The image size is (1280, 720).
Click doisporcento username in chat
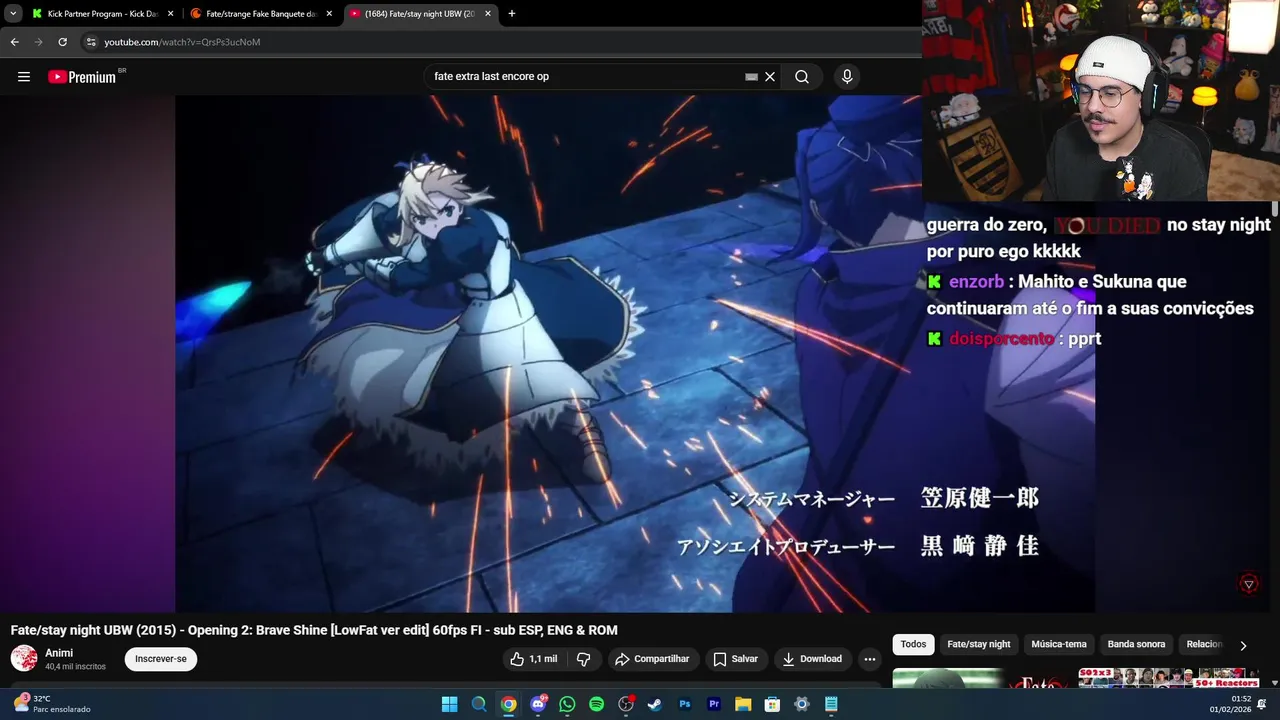1002,339
